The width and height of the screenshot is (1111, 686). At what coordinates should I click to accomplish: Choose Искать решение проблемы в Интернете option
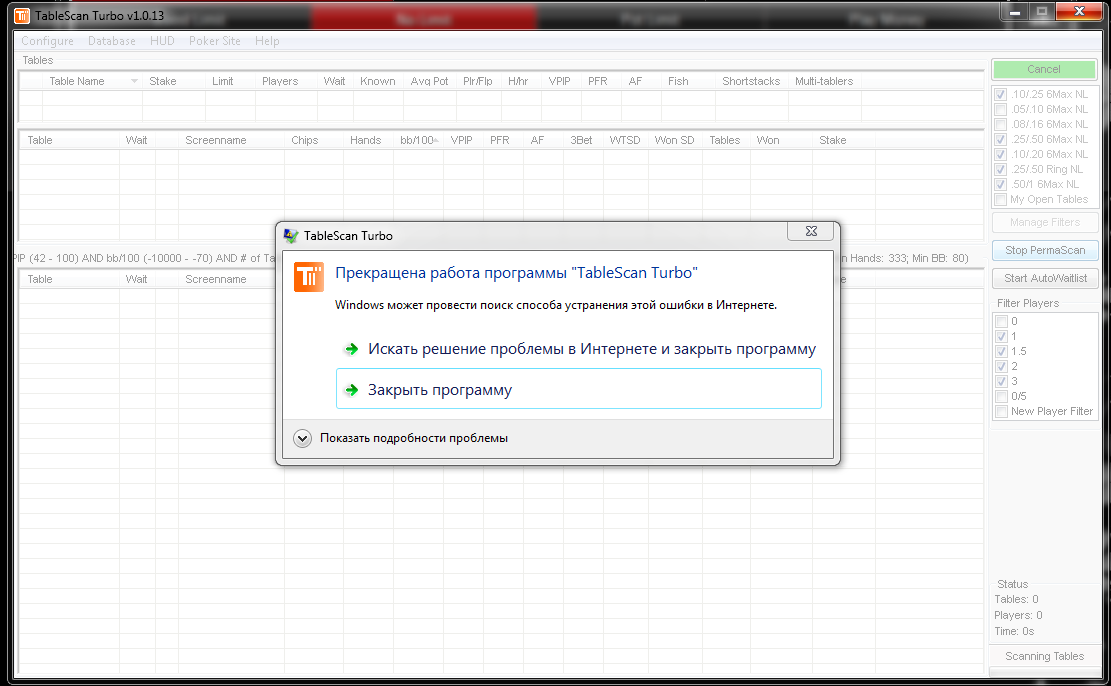pyautogui.click(x=578, y=349)
